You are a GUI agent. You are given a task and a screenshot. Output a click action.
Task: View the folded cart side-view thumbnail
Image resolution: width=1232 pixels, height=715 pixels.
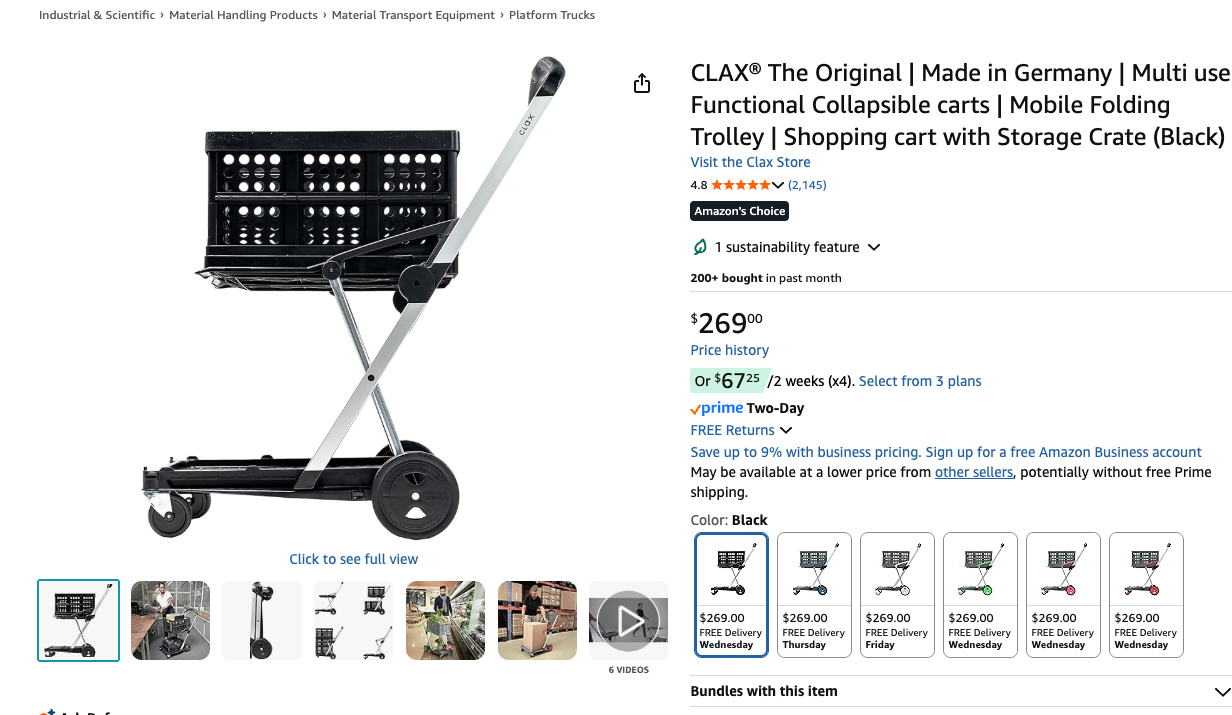click(262, 620)
